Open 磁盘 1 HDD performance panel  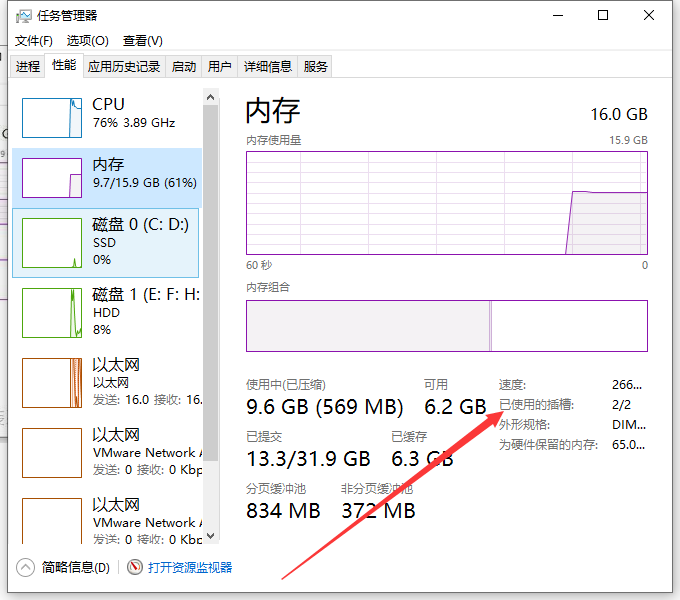52,312
